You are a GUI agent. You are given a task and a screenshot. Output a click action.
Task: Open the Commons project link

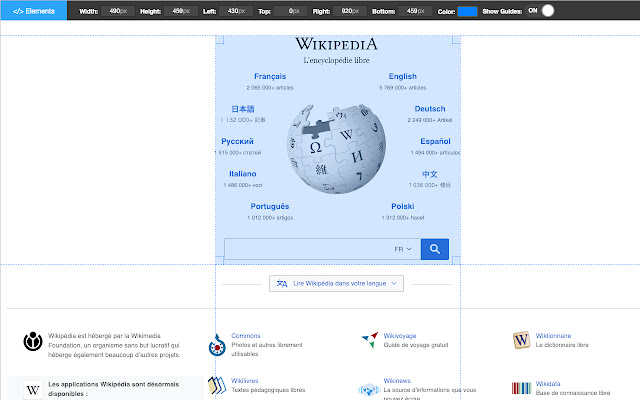point(246,336)
